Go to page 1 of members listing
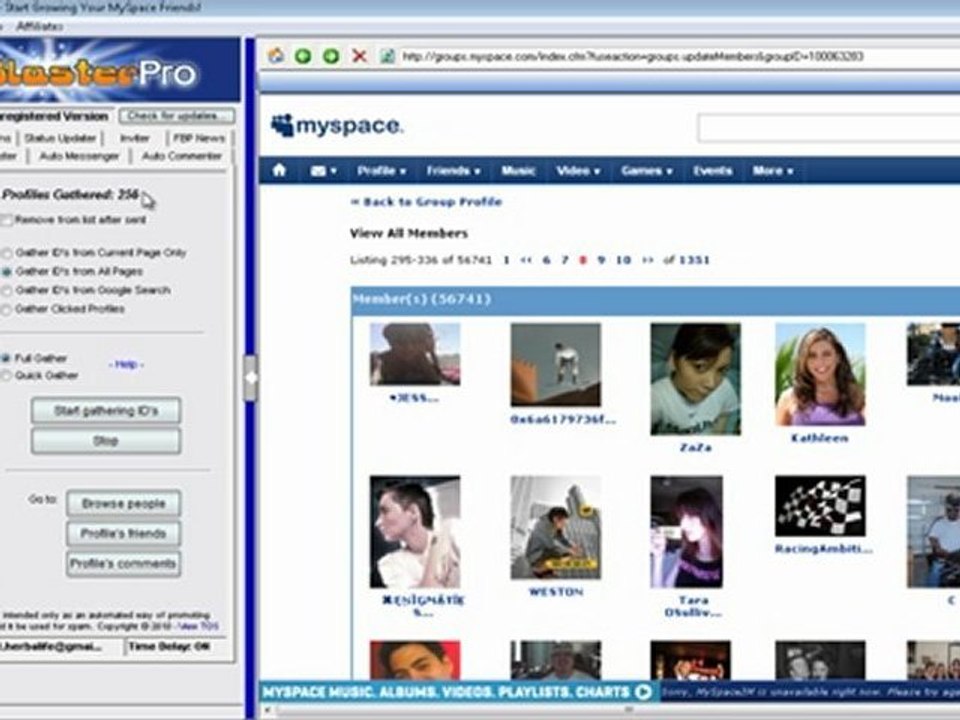960x720 pixels. [x=506, y=260]
